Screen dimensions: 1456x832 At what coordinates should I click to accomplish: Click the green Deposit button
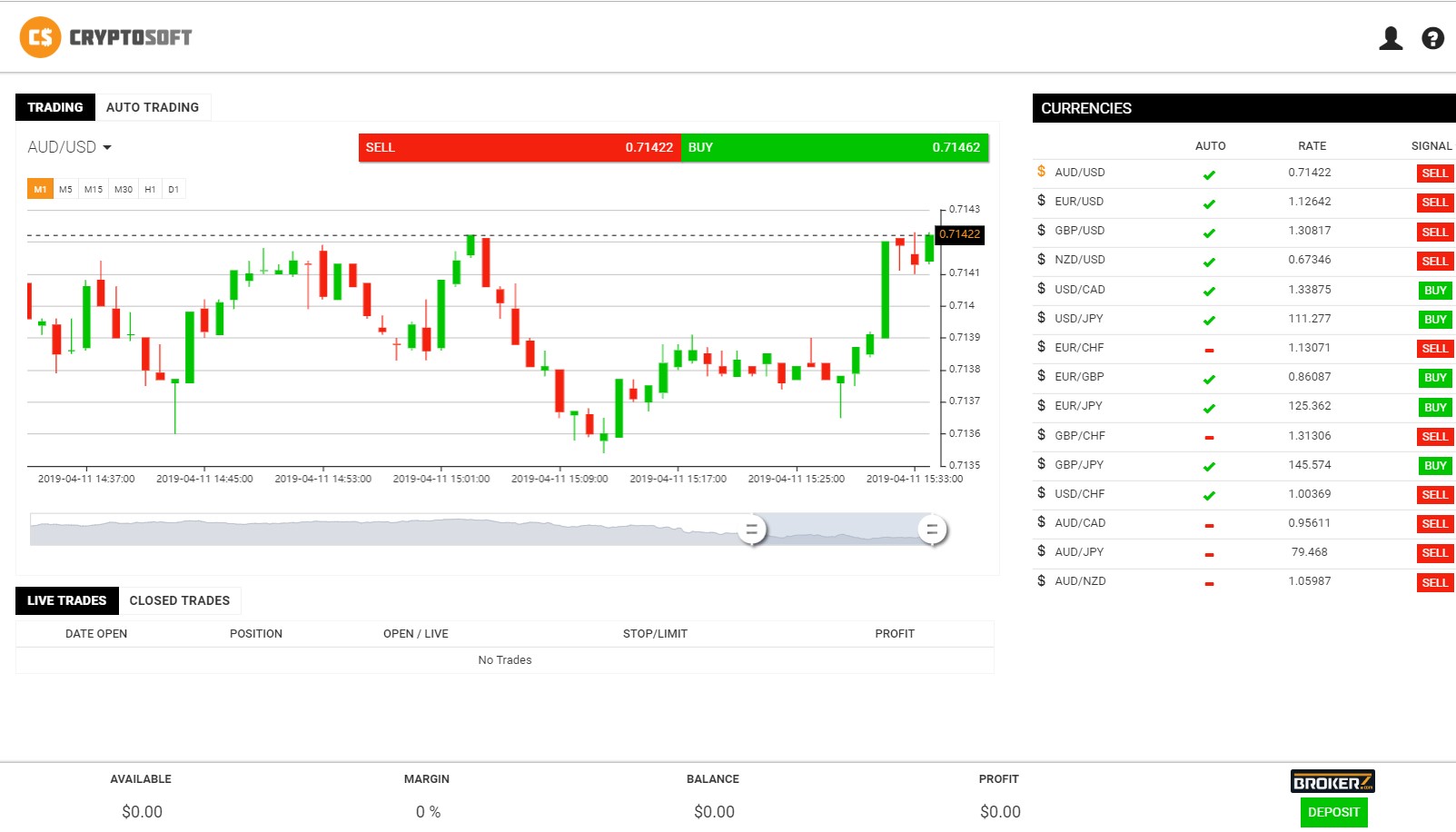(x=1333, y=812)
